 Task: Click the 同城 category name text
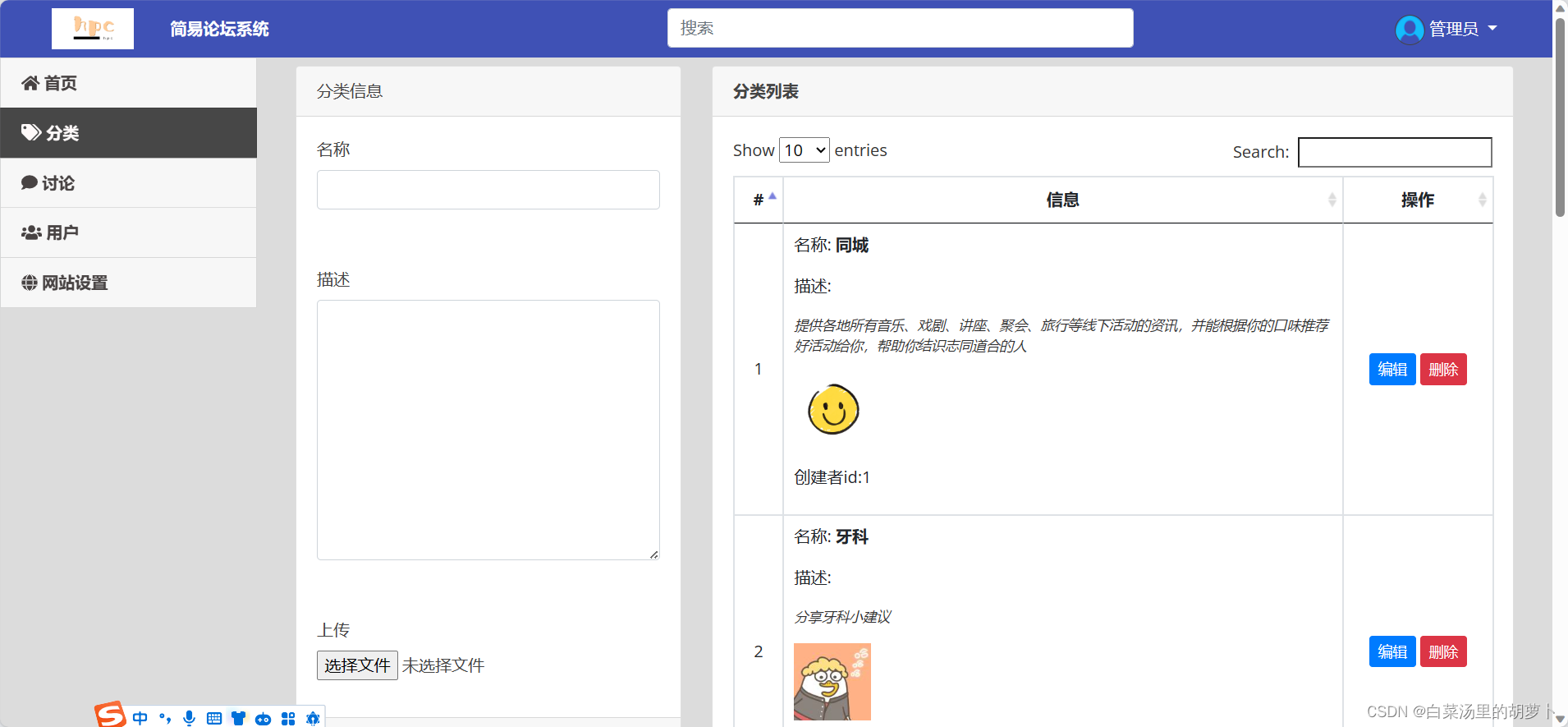click(x=852, y=245)
